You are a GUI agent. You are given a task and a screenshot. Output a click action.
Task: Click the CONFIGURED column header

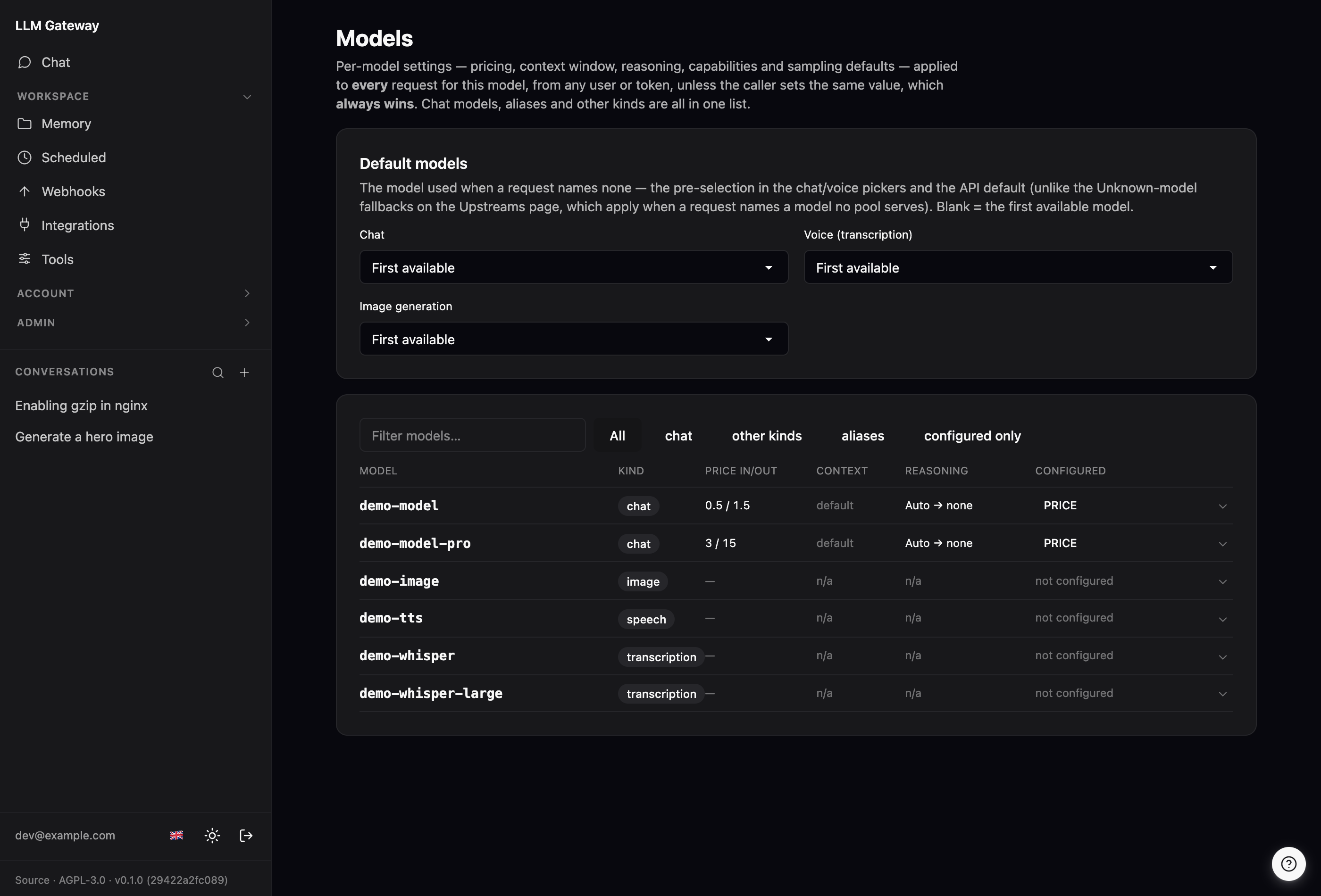(1070, 471)
